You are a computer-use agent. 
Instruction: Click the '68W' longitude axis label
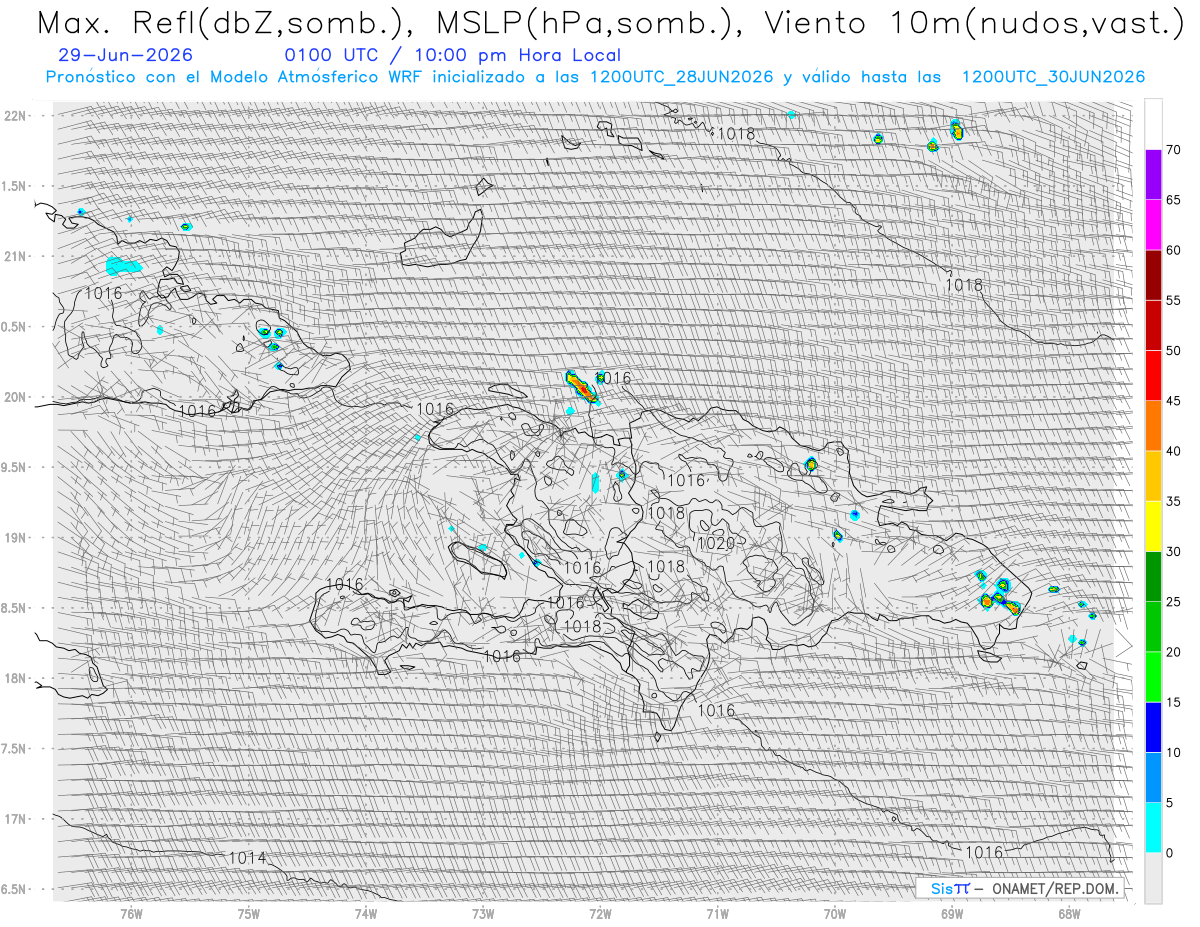coord(1069,913)
